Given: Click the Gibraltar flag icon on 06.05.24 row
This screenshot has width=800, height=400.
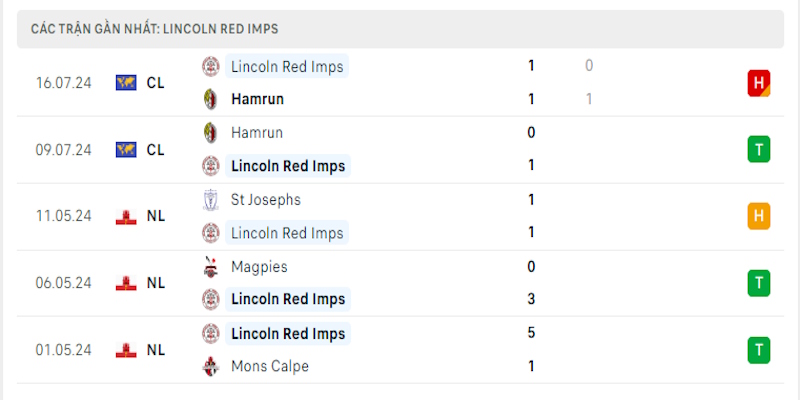Looking at the screenshot, I should 126,283.
